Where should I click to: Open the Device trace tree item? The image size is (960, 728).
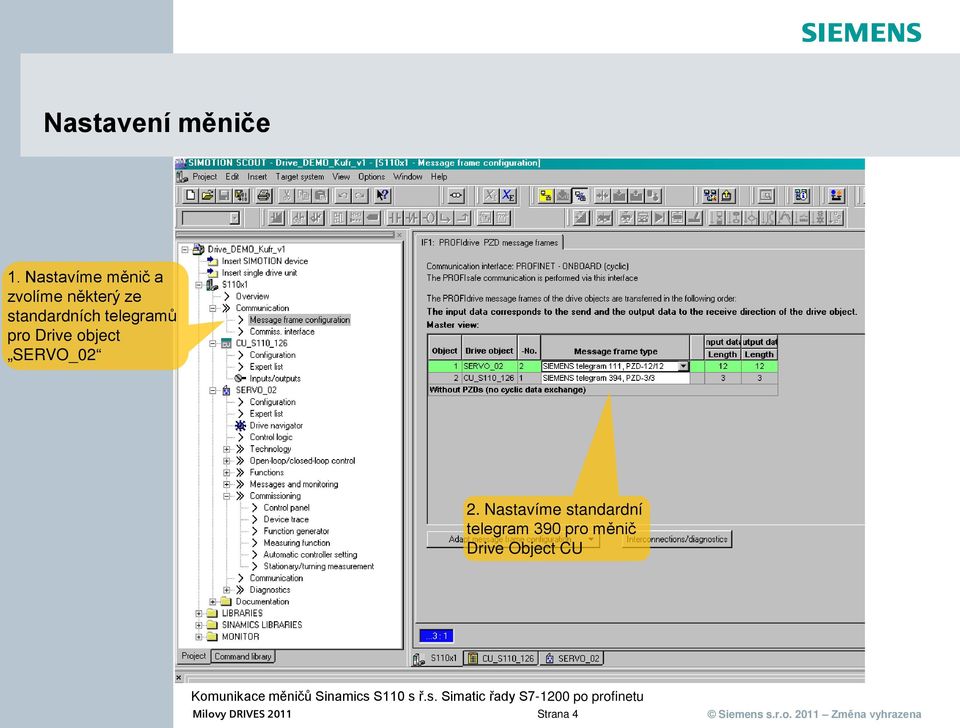pos(286,519)
